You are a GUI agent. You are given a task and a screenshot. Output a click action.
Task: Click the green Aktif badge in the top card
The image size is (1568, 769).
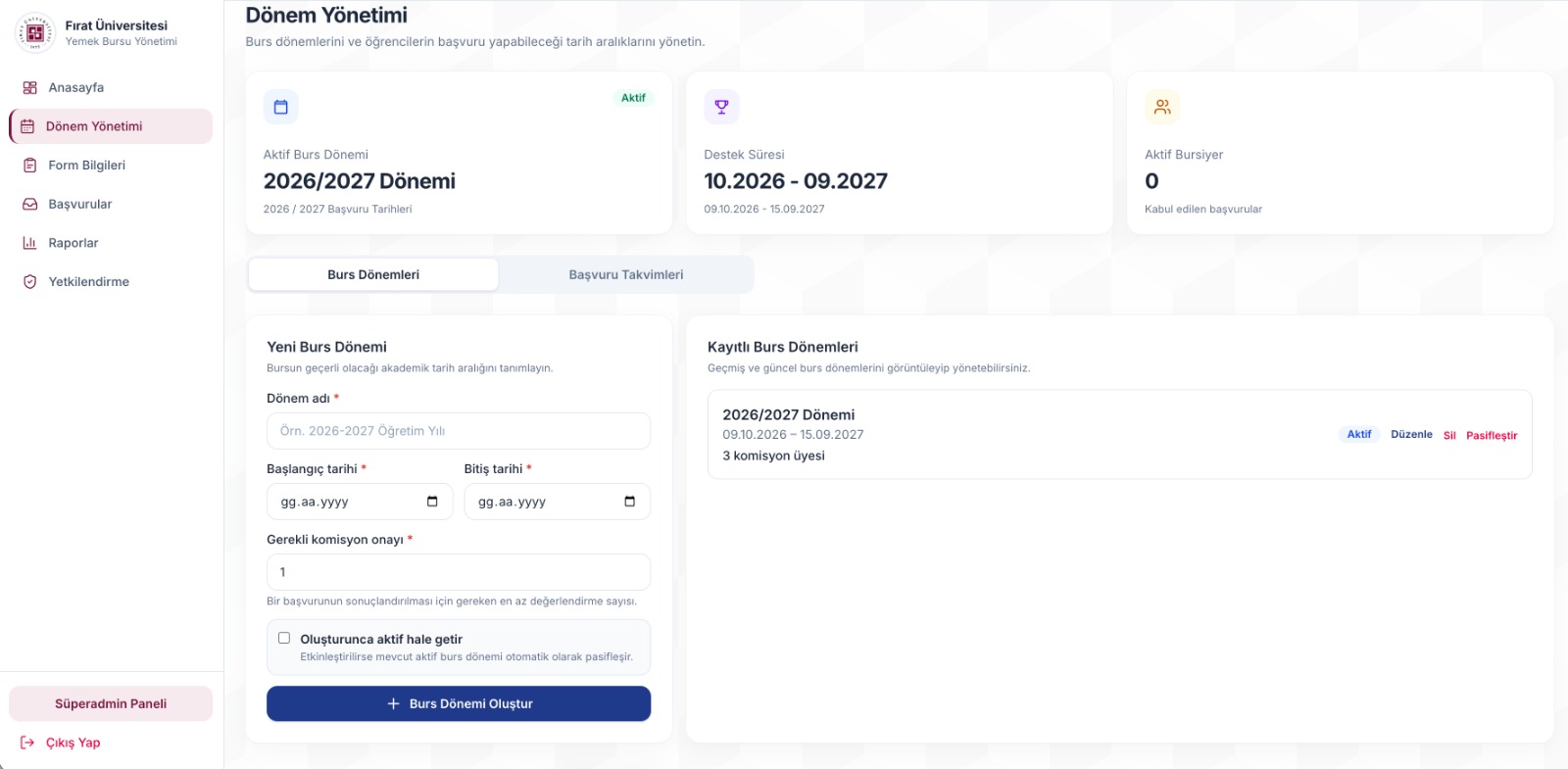pyautogui.click(x=633, y=98)
